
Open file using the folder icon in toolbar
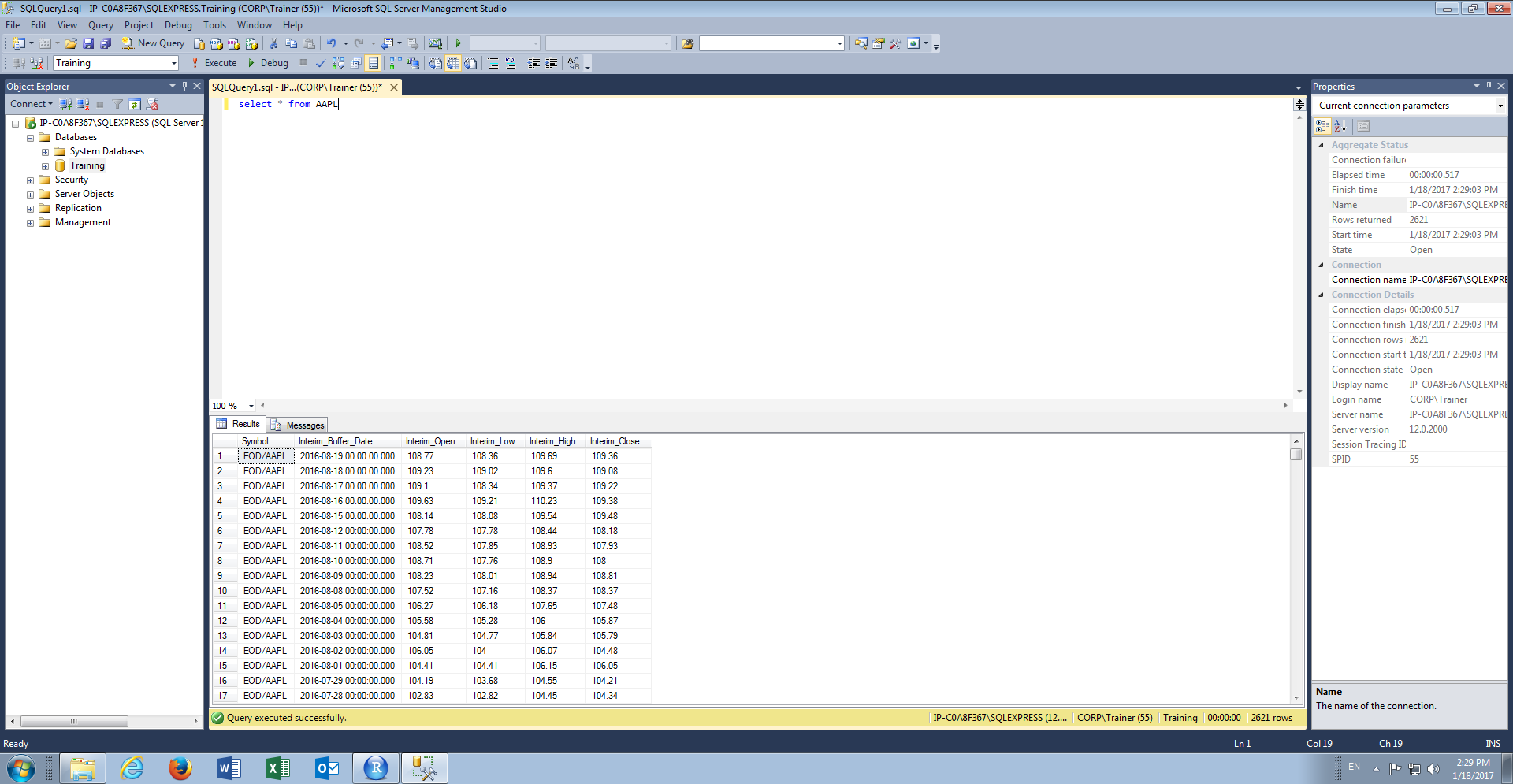pos(71,43)
